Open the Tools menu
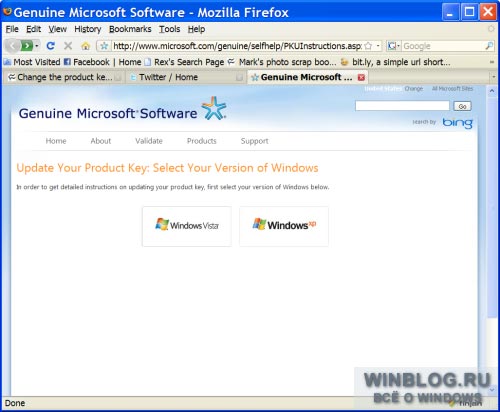 (x=169, y=29)
